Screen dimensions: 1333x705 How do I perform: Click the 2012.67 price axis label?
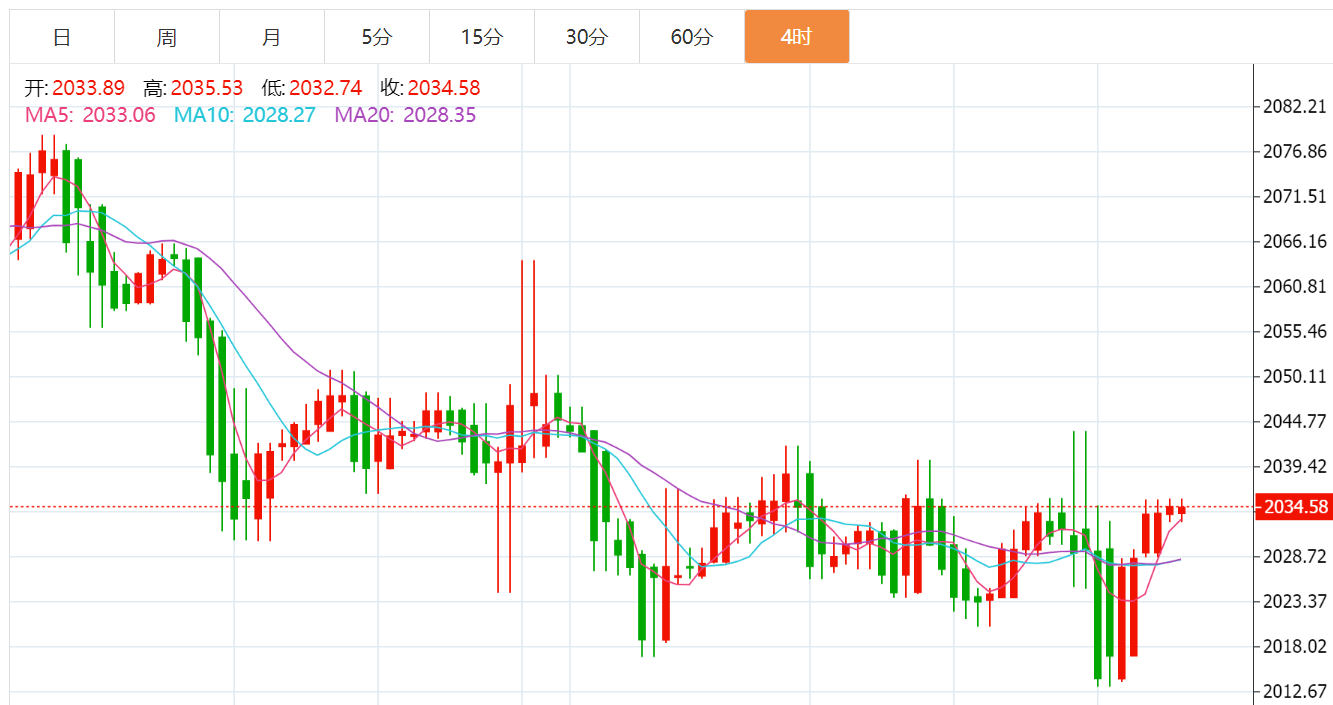point(1296,691)
